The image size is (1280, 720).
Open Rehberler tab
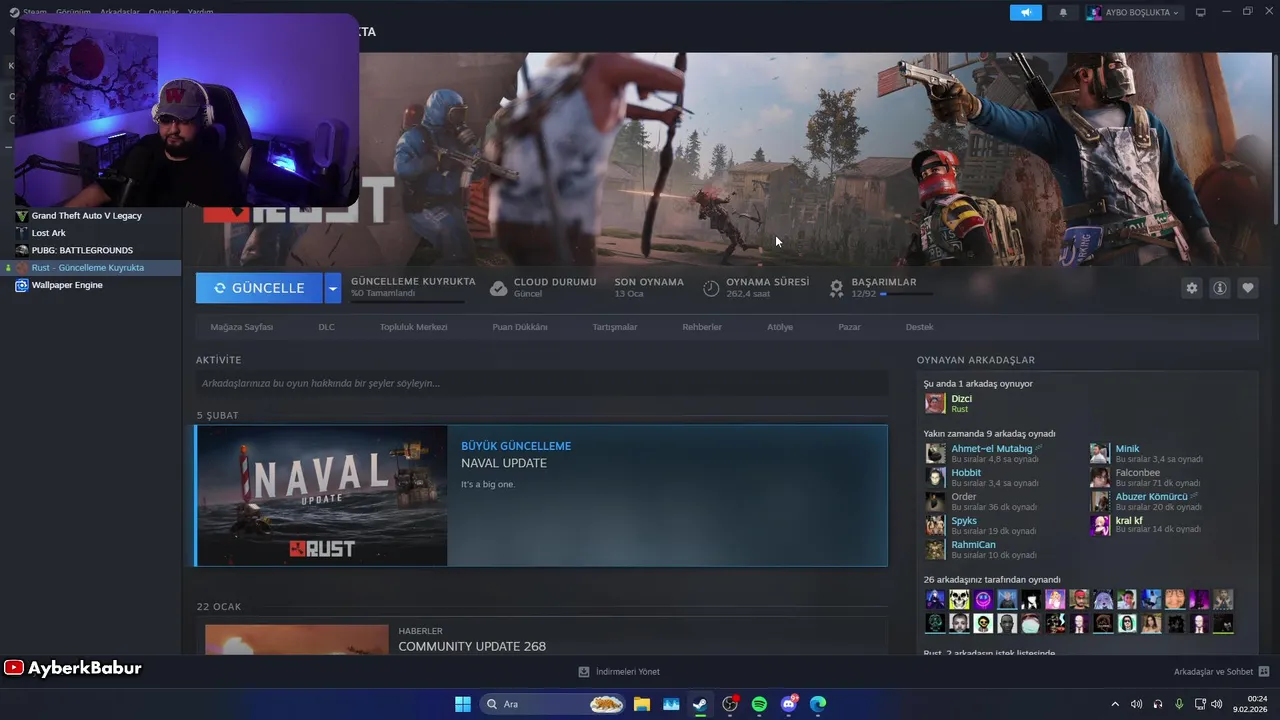pos(702,327)
